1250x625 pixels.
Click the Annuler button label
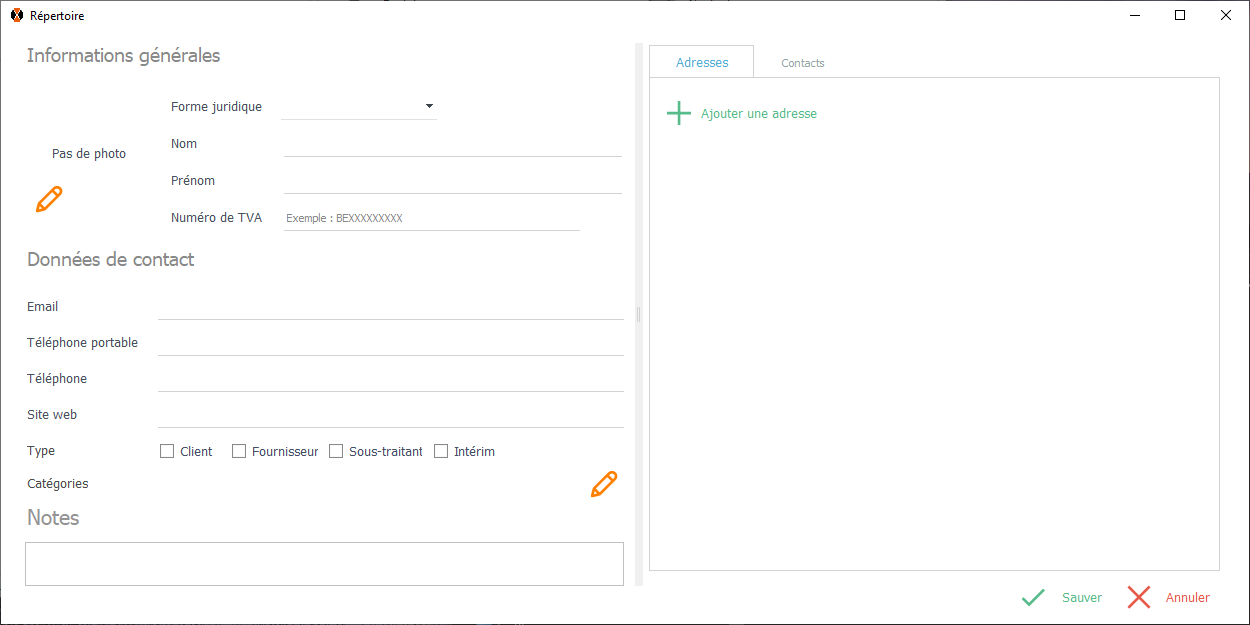(x=1187, y=598)
